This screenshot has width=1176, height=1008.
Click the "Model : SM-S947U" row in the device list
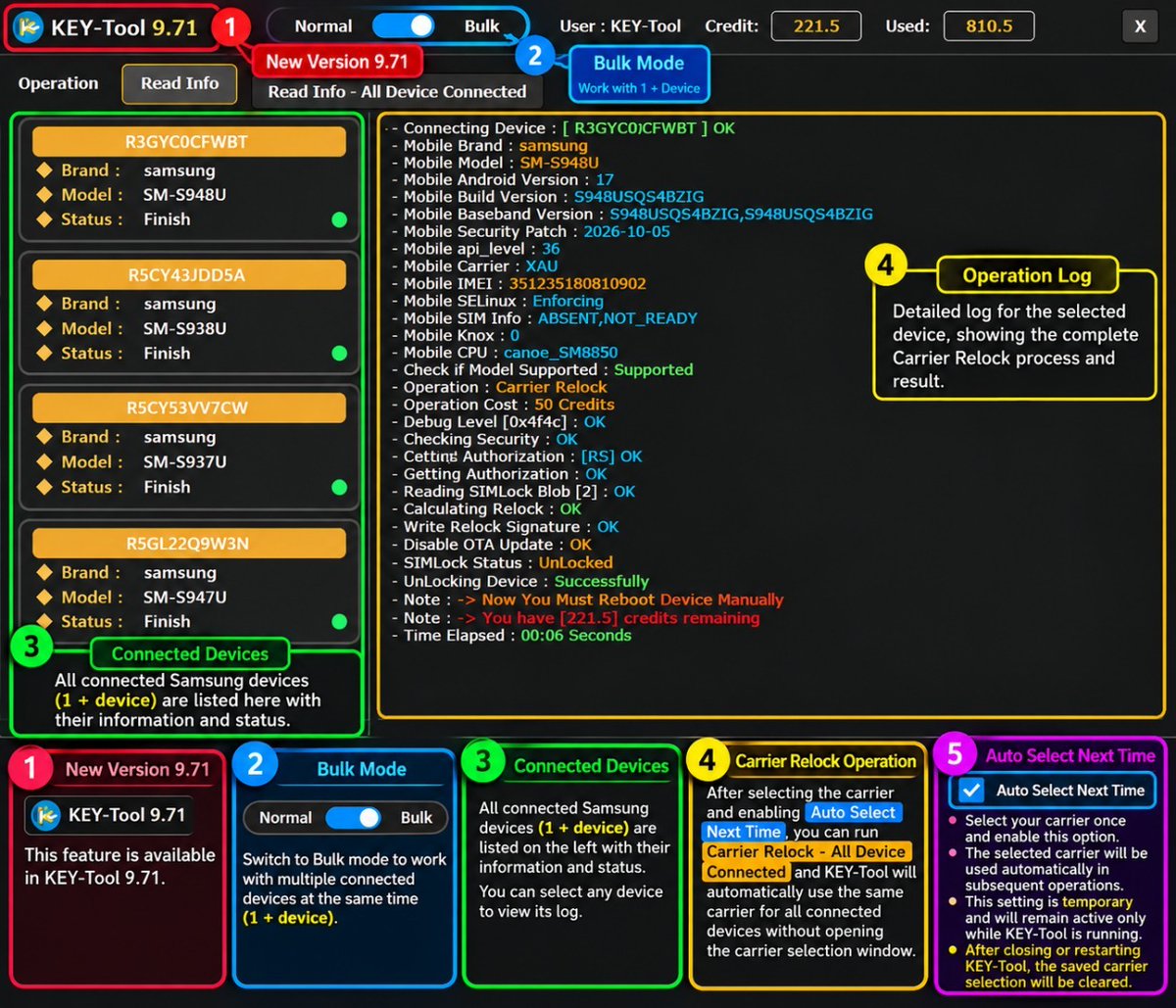point(132,597)
